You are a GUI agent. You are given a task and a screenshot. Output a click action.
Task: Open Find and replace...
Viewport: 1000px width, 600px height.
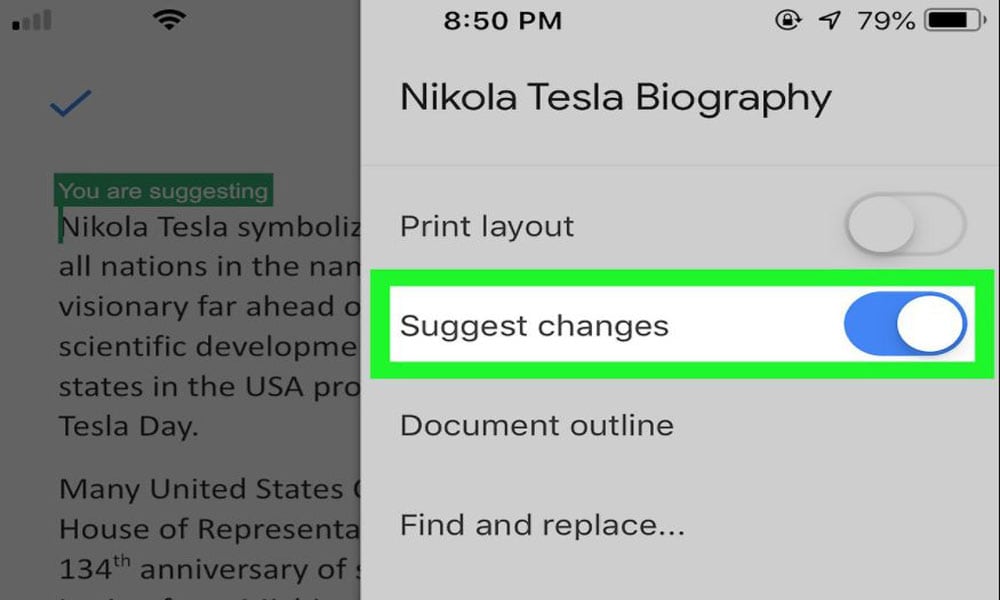(542, 525)
